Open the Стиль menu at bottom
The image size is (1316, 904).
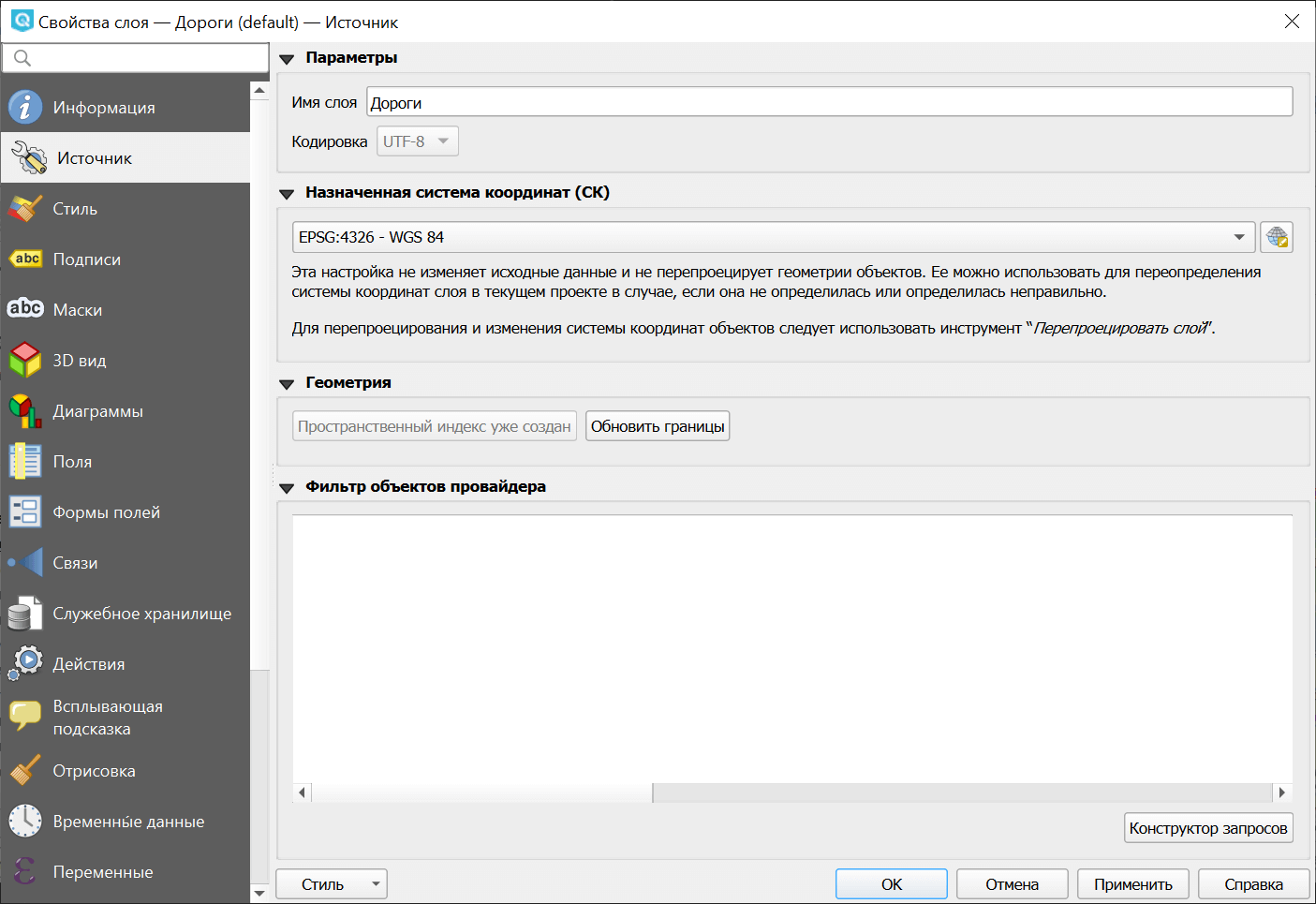click(331, 883)
